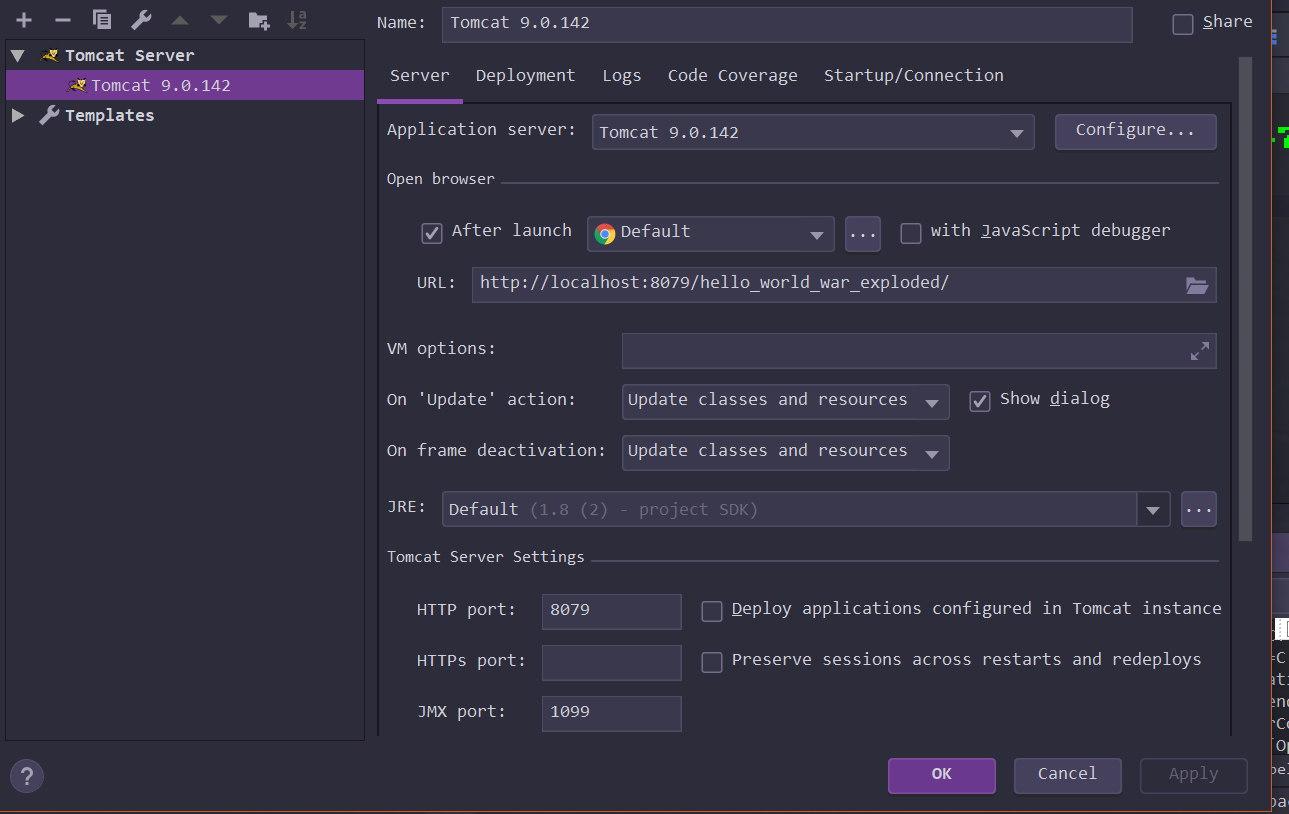Click the settings panel vertical scrollbar
Image resolution: width=1289 pixels, height=814 pixels.
(1245, 299)
